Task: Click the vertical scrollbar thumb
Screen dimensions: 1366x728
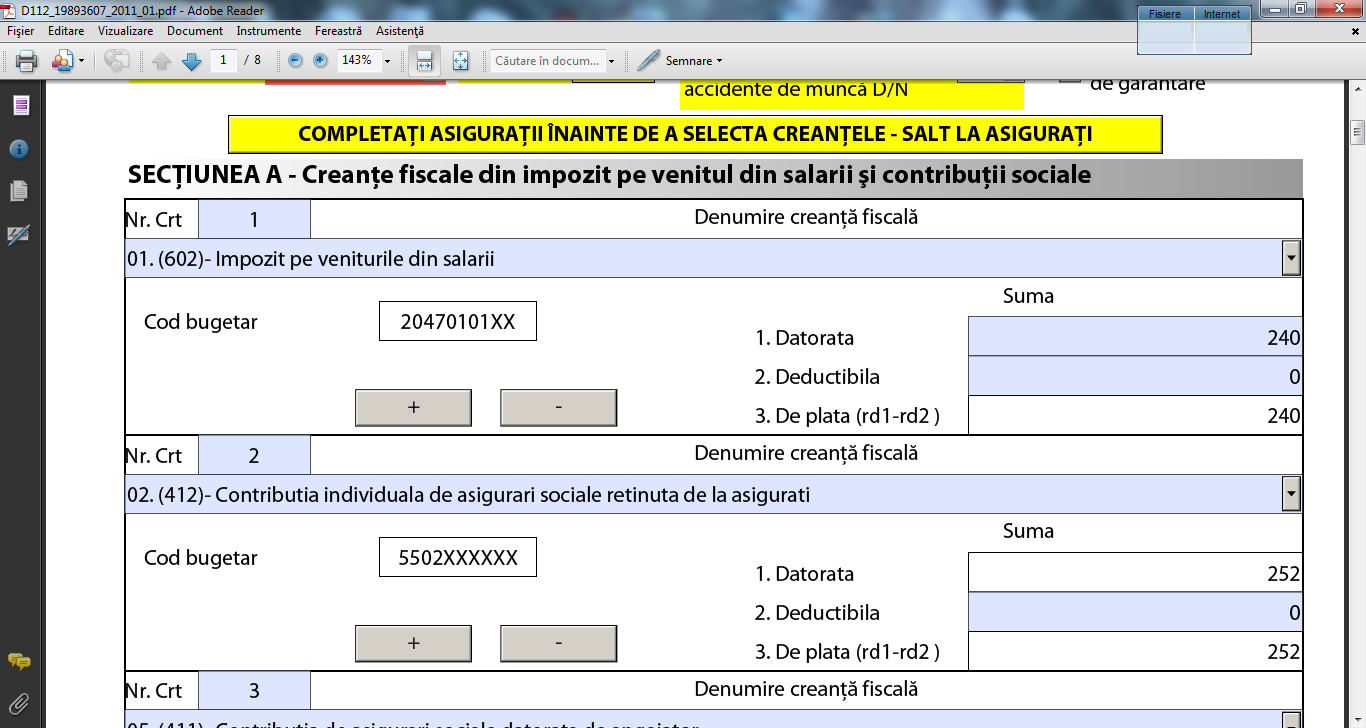Action: point(1357,131)
